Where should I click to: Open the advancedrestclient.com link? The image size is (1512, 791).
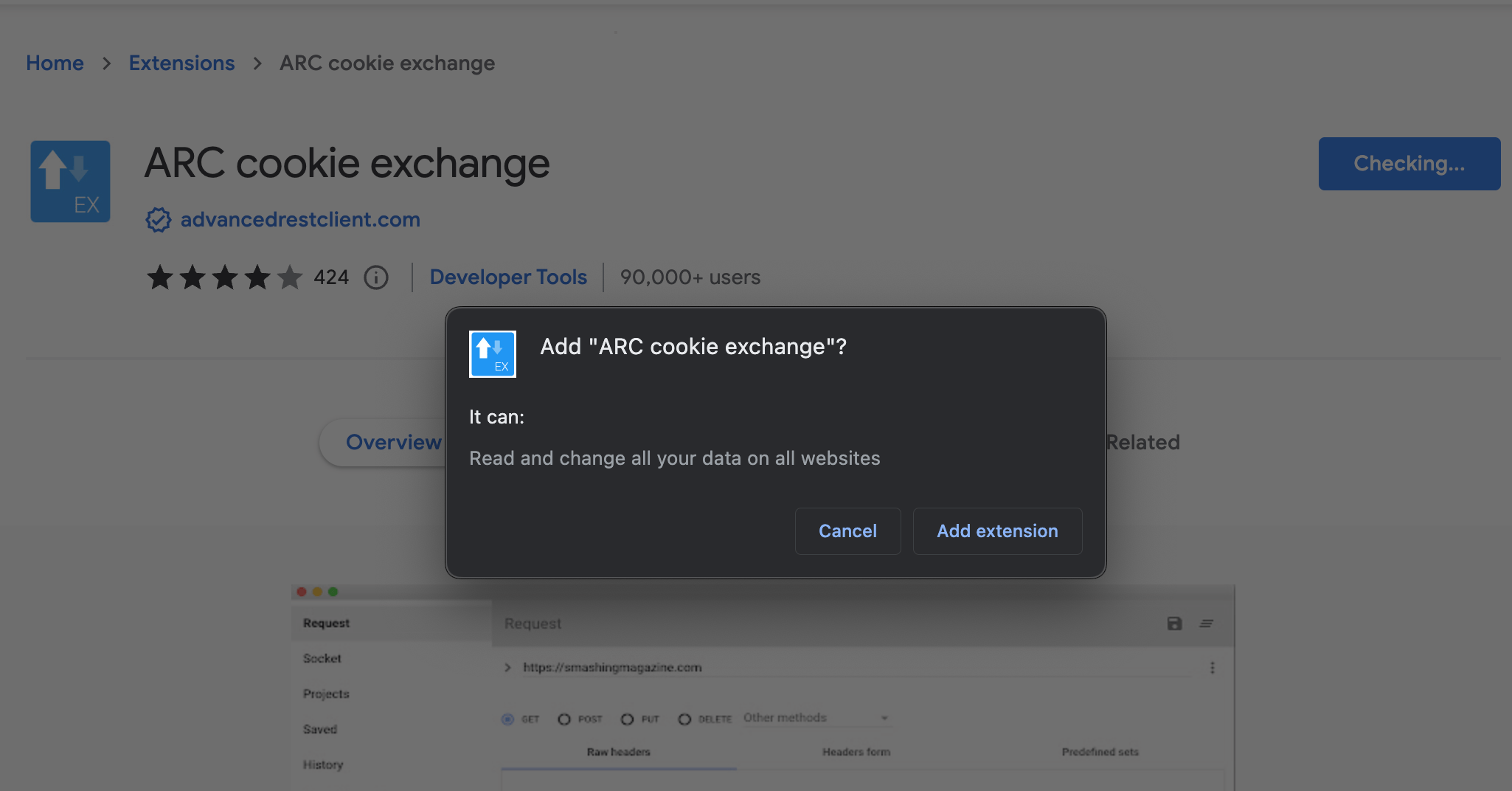[300, 219]
